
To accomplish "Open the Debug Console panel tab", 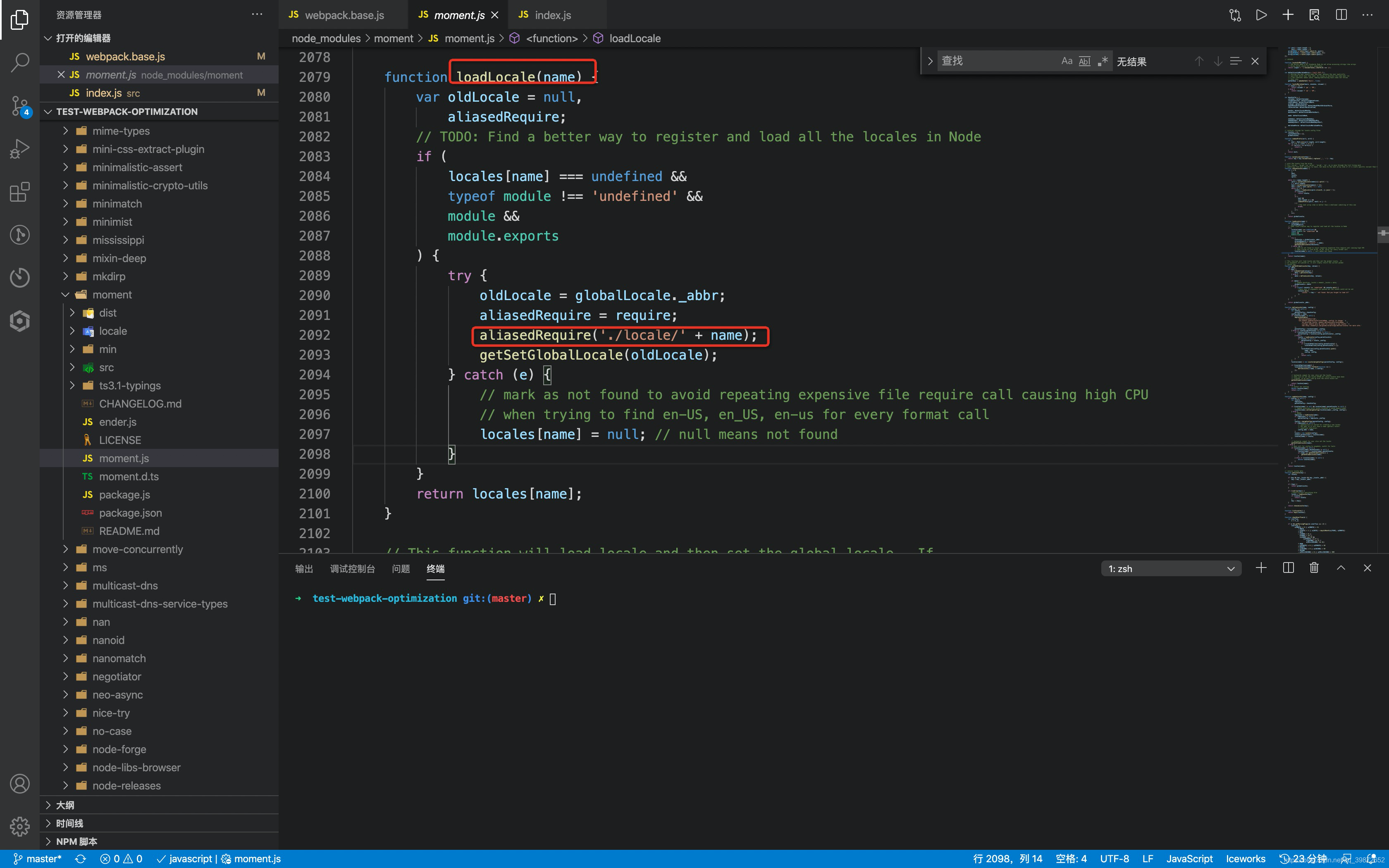I will [x=352, y=568].
